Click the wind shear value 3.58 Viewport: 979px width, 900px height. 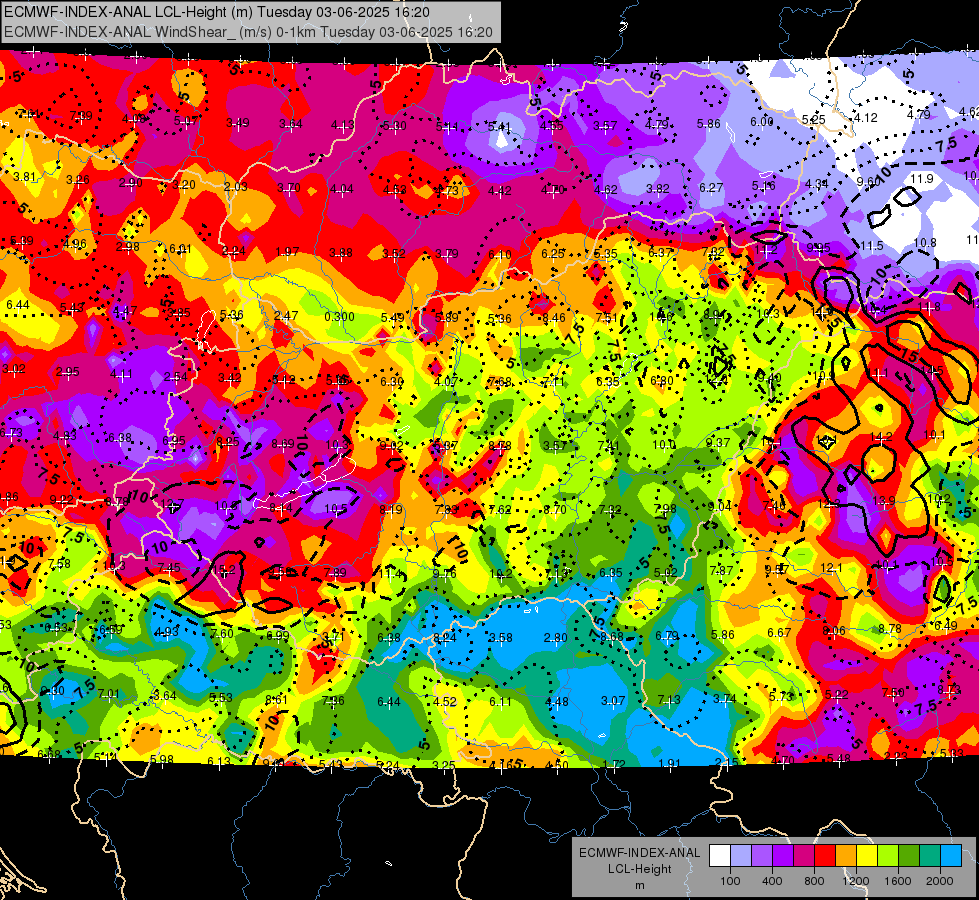click(500, 638)
